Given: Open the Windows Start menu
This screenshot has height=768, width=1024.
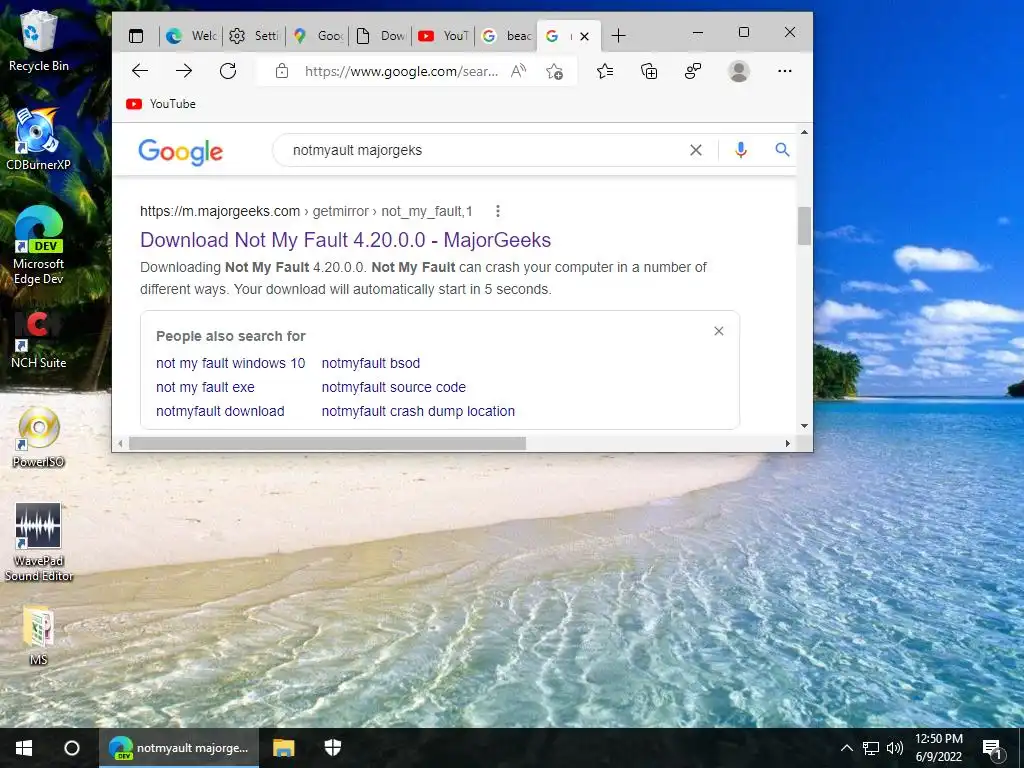Looking at the screenshot, I should coord(24,748).
